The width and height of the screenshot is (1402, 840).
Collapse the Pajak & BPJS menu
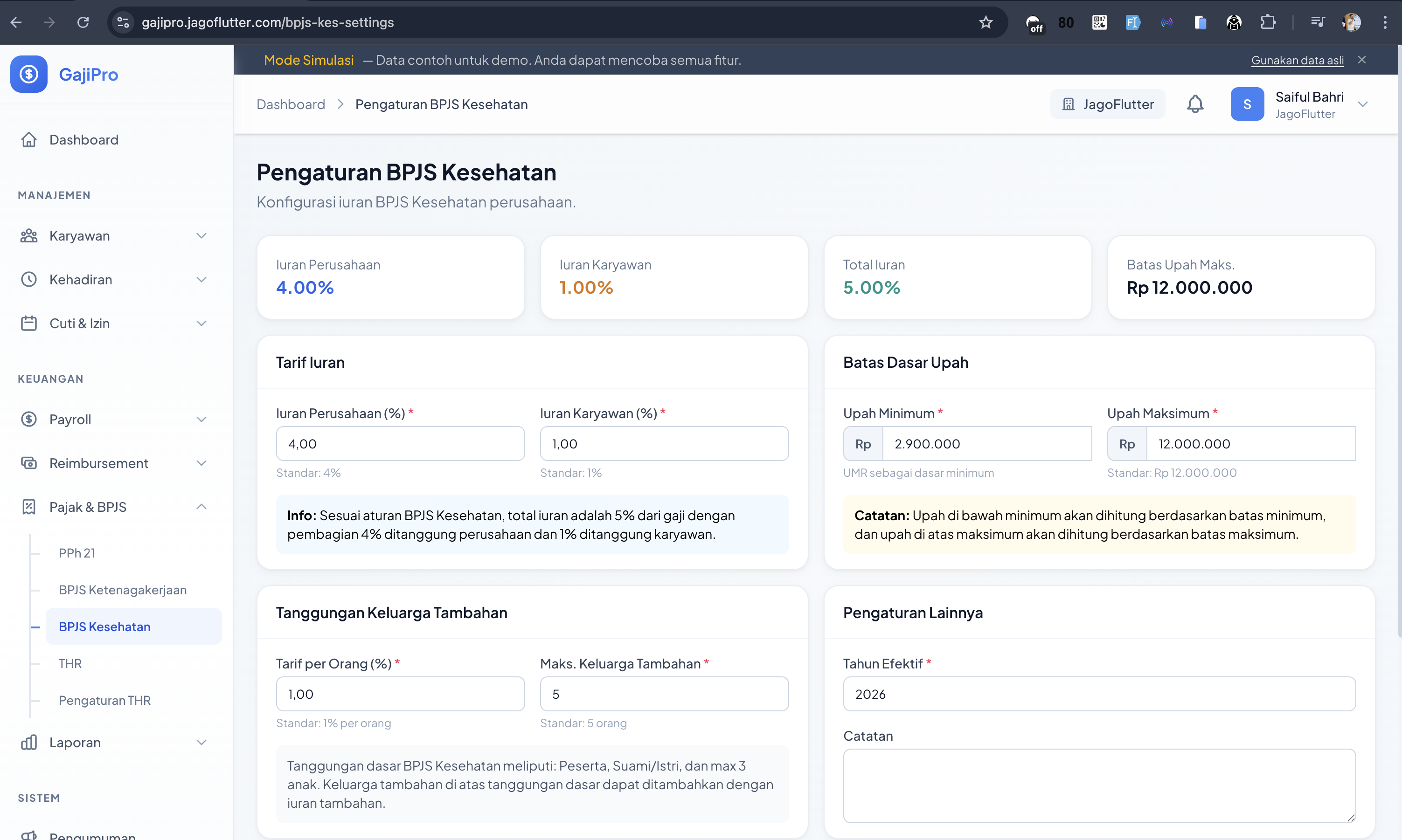pyautogui.click(x=116, y=507)
